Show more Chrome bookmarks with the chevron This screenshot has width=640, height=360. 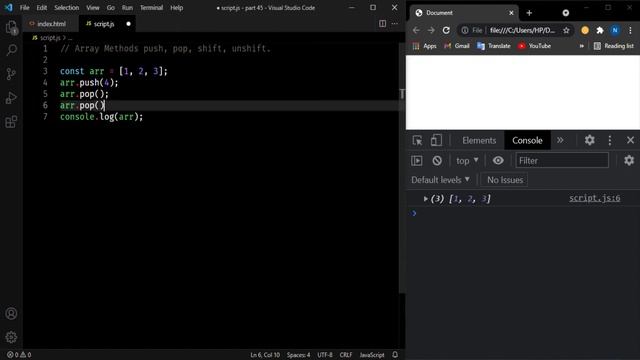pos(582,46)
